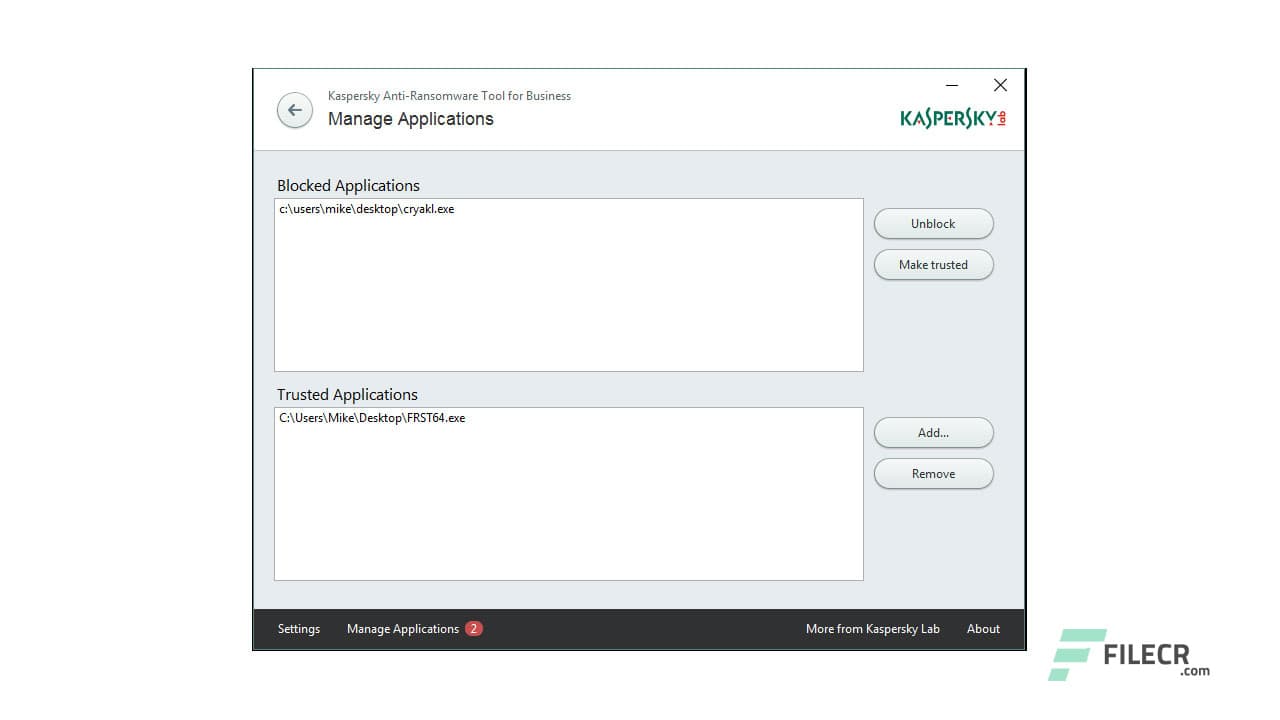Click the Manage Applications page title
The image size is (1280, 720).
[410, 118]
